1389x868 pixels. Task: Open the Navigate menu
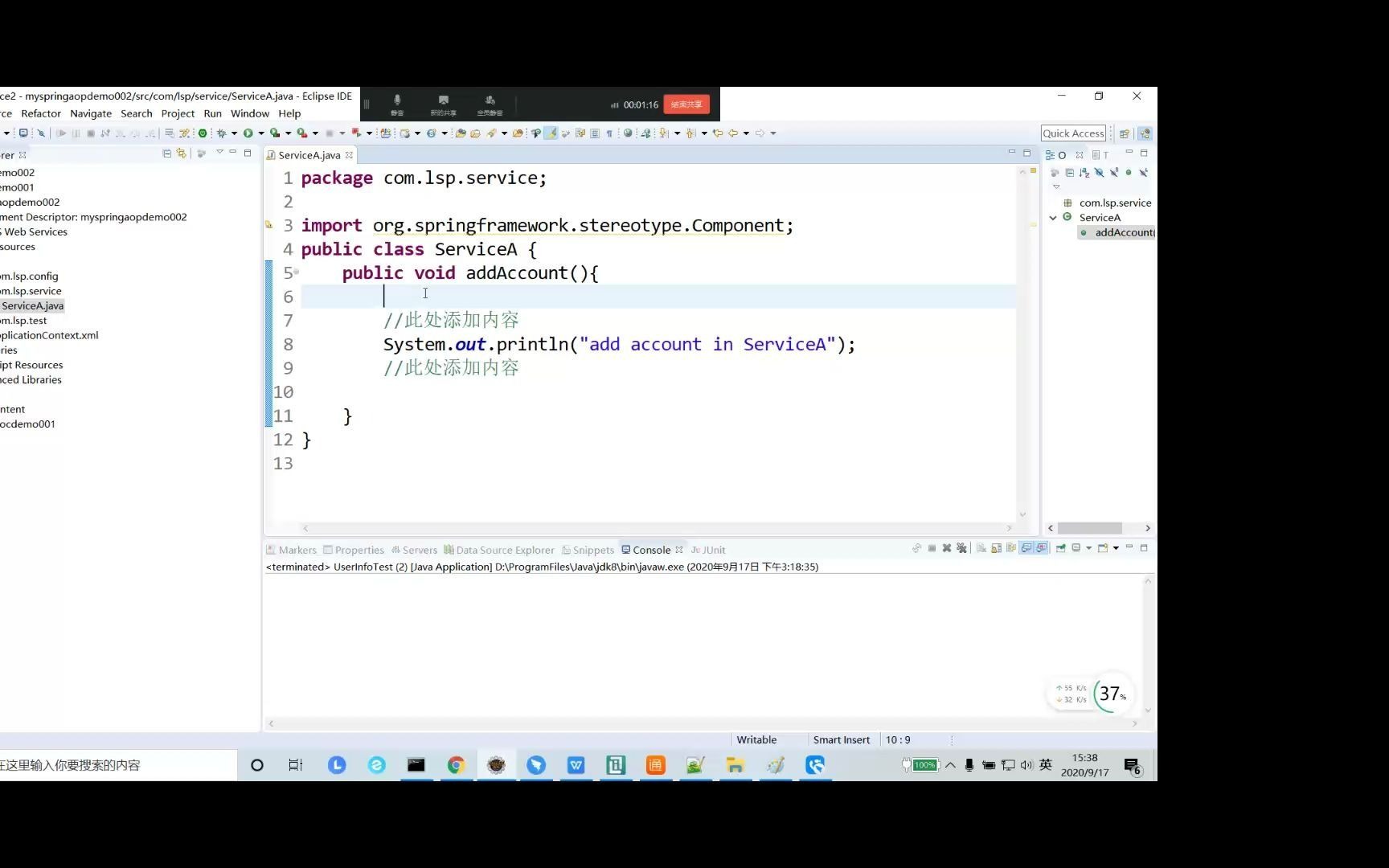point(91,114)
